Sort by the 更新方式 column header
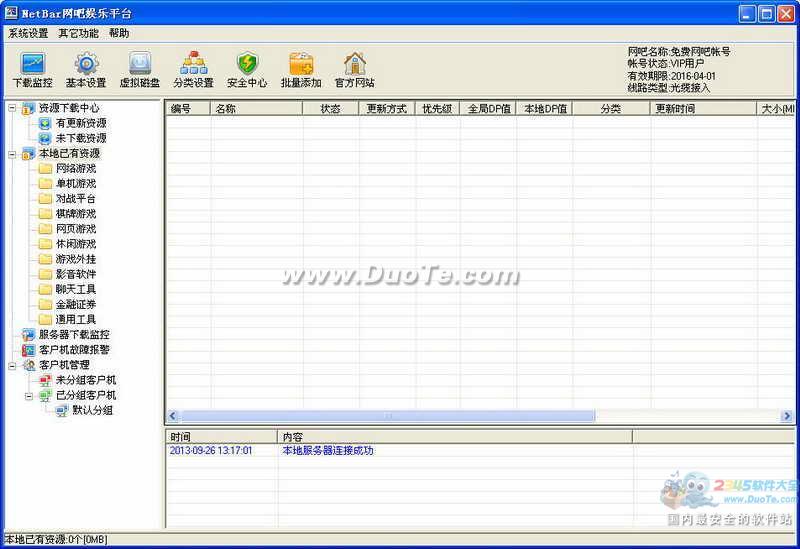This screenshot has width=800, height=549. pyautogui.click(x=387, y=108)
